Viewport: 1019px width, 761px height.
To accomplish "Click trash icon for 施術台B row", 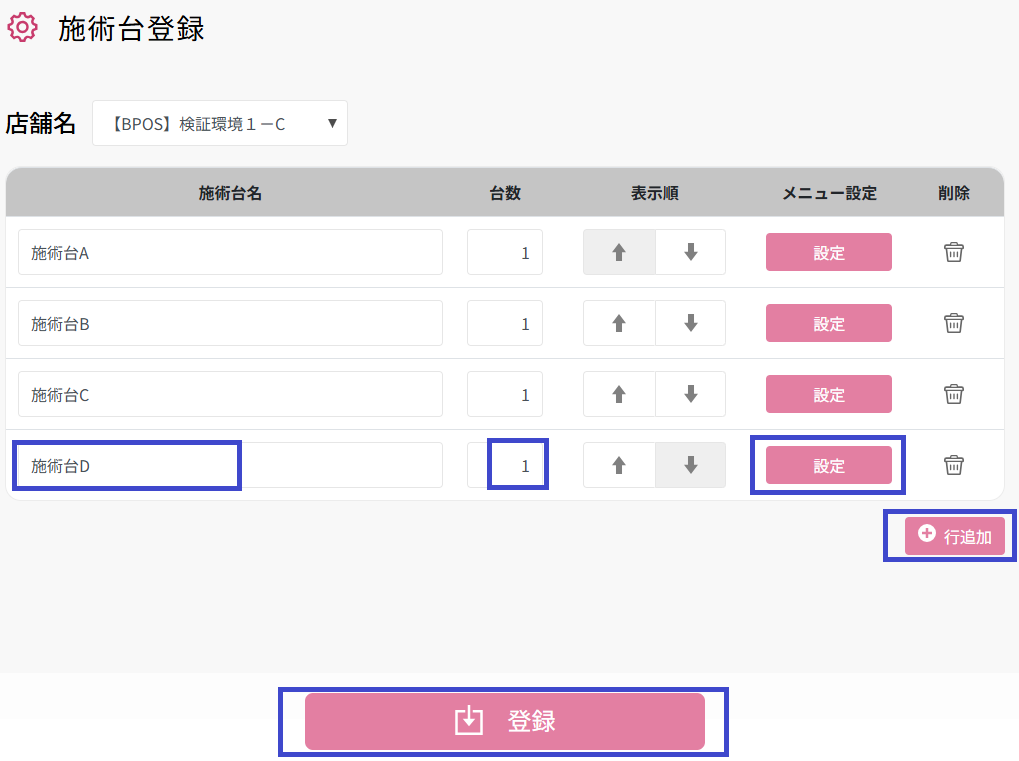I will [954, 323].
